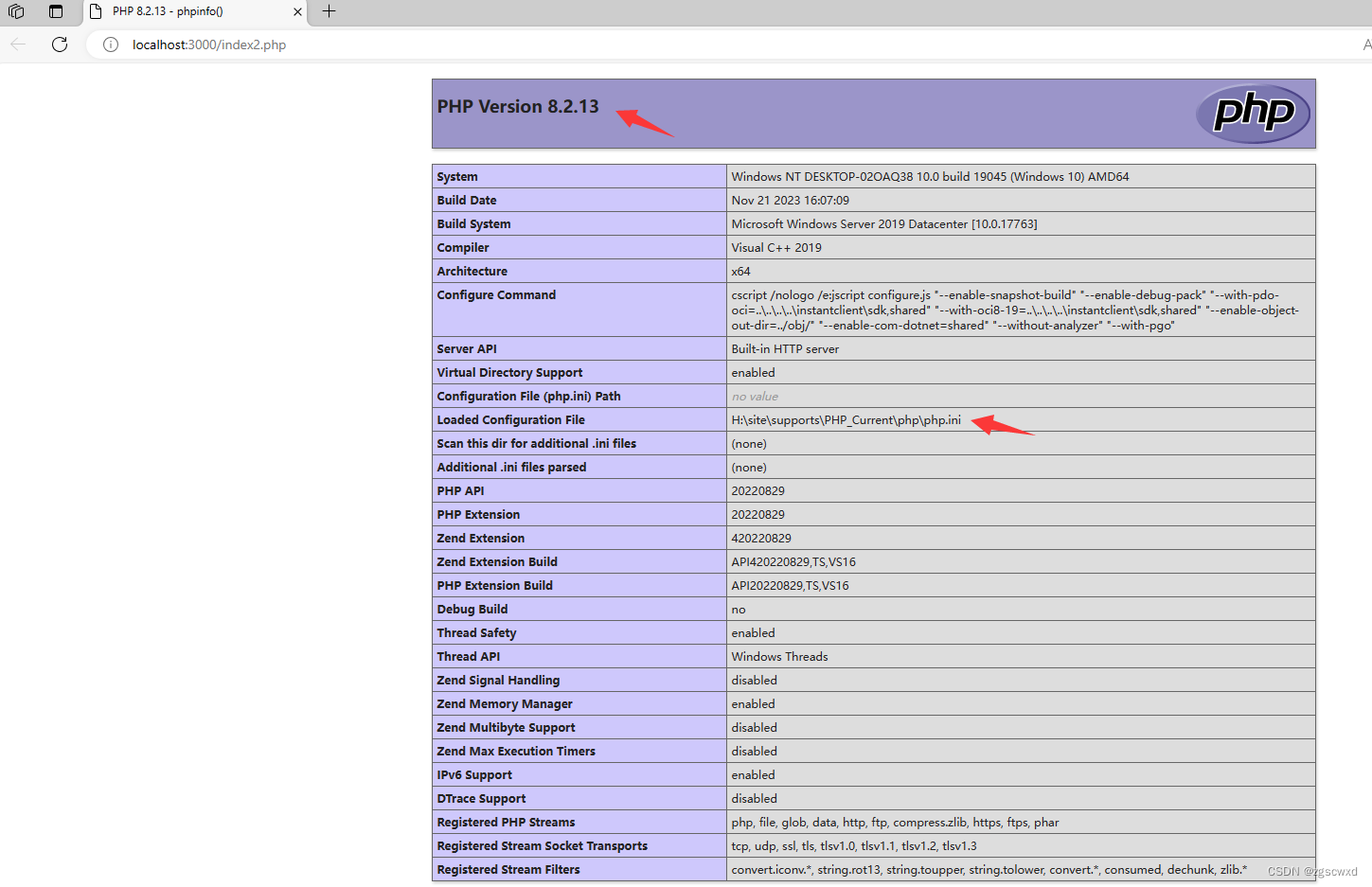1372x887 pixels.
Task: Click the System row label
Action: (457, 177)
